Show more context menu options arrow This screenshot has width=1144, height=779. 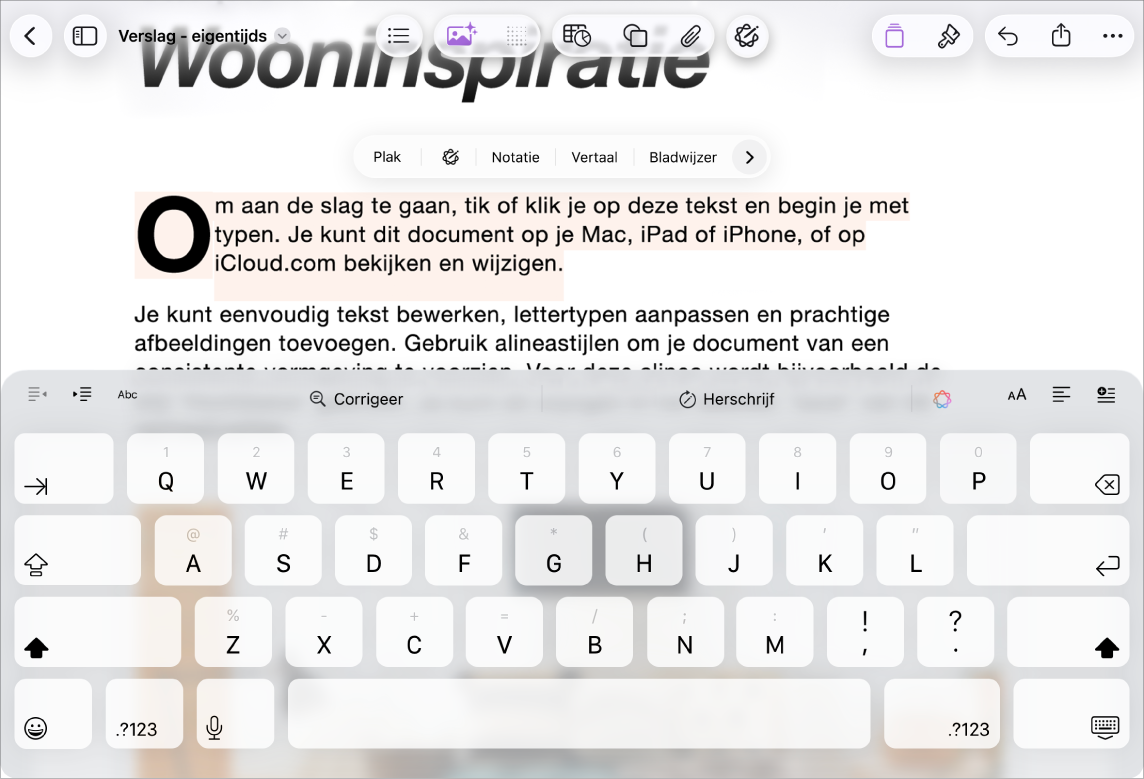coord(749,157)
